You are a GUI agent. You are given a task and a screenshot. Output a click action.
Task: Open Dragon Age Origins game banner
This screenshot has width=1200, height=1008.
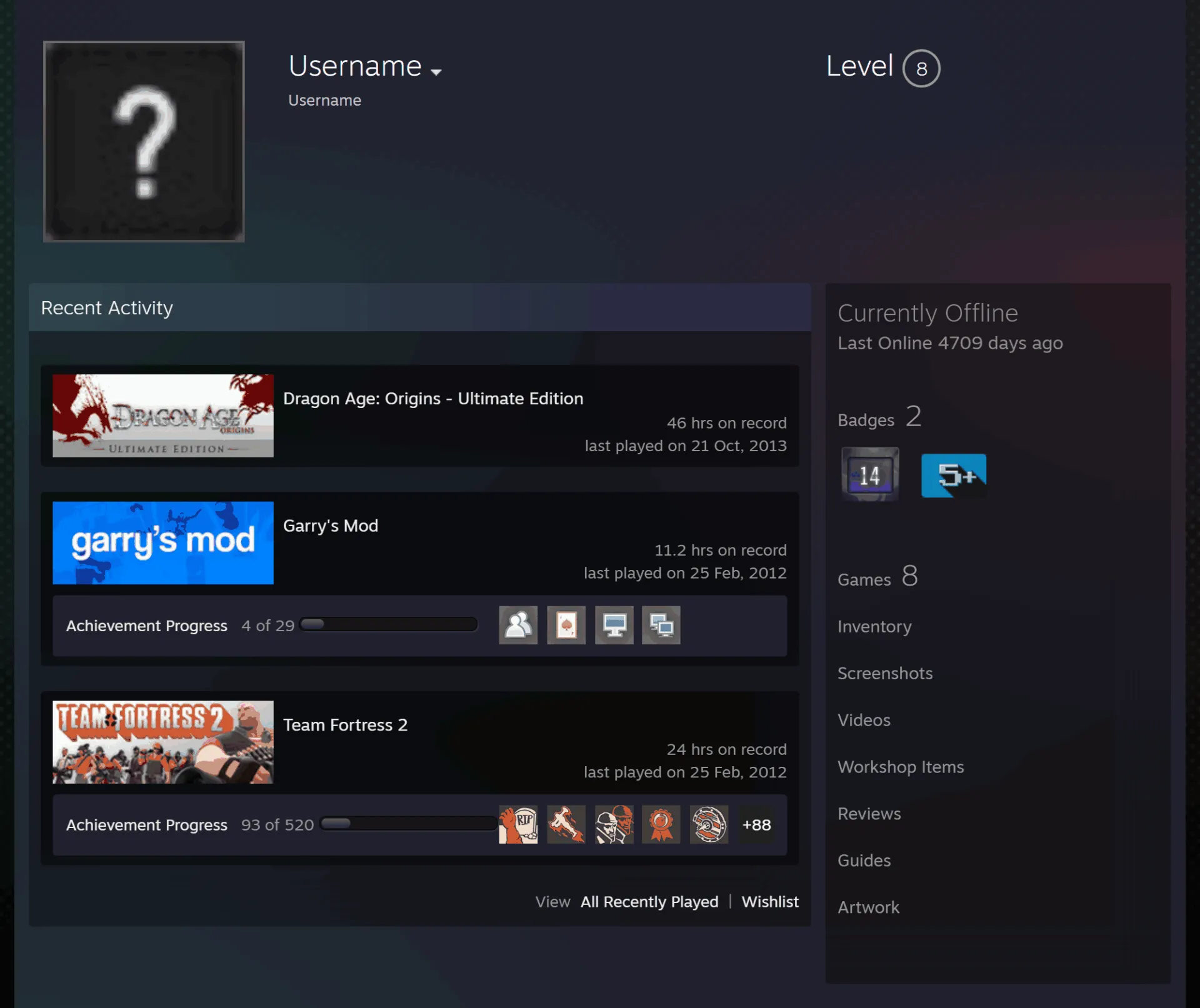click(x=163, y=416)
